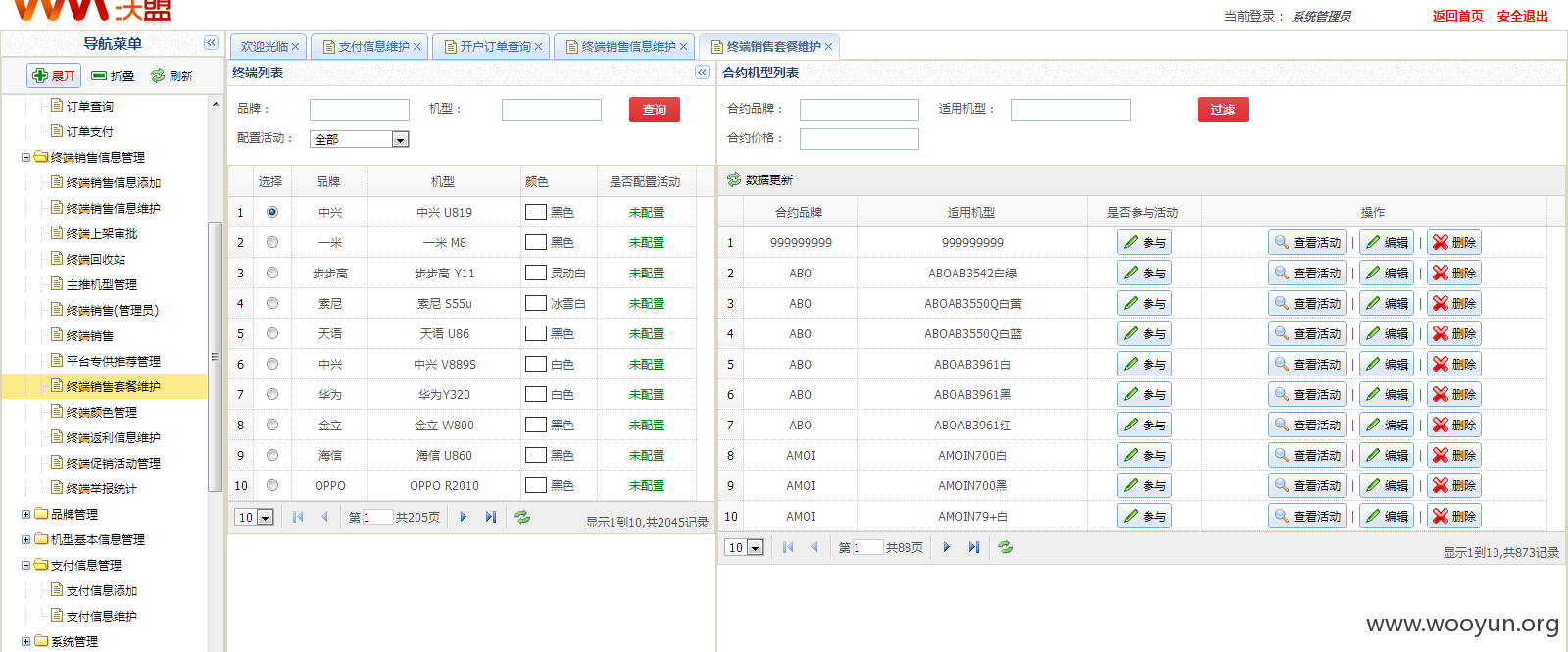Click color swatch for 海信 U860
1568x652 pixels.
[x=536, y=455]
